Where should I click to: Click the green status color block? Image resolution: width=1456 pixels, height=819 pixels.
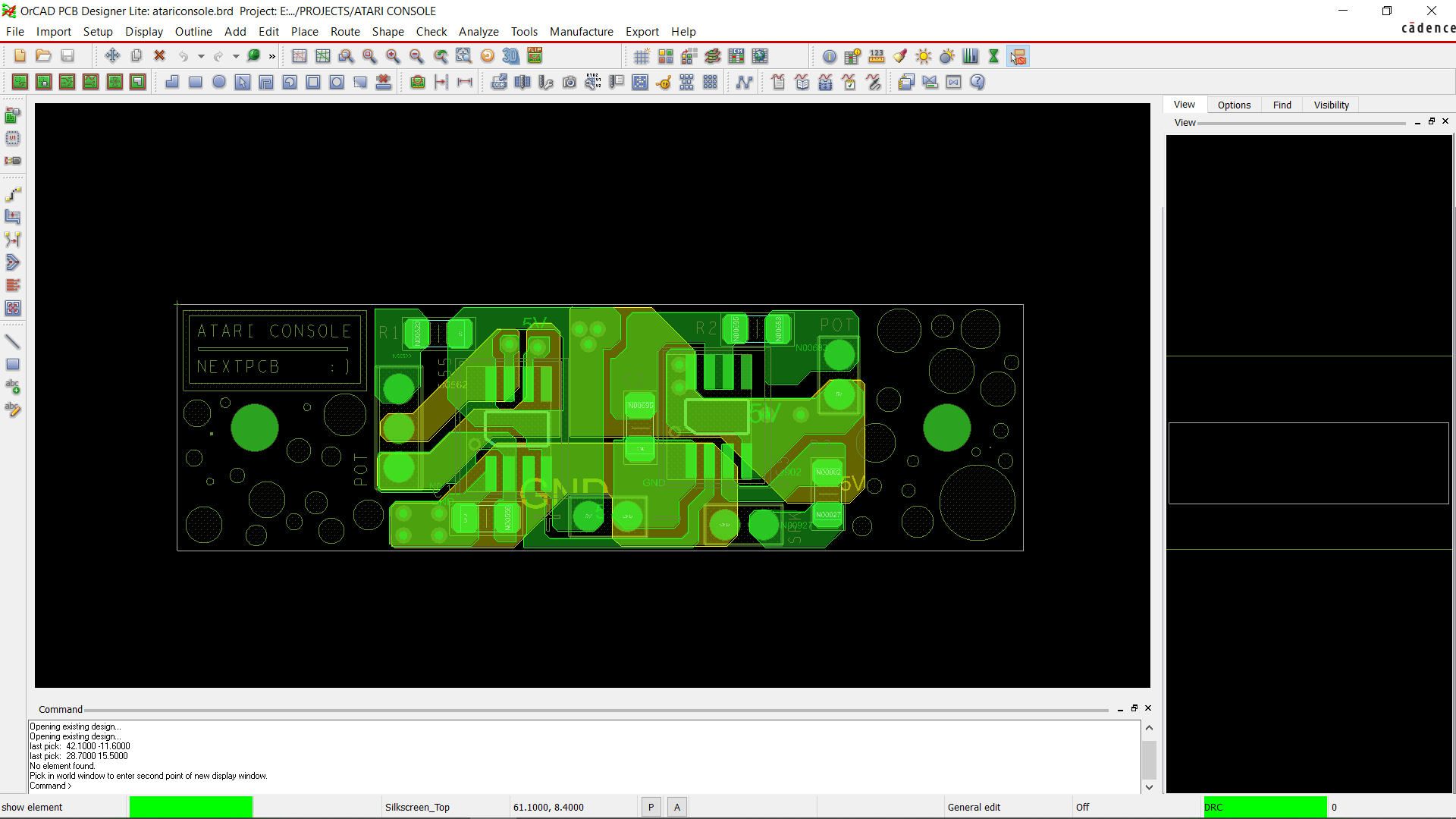coord(191,808)
